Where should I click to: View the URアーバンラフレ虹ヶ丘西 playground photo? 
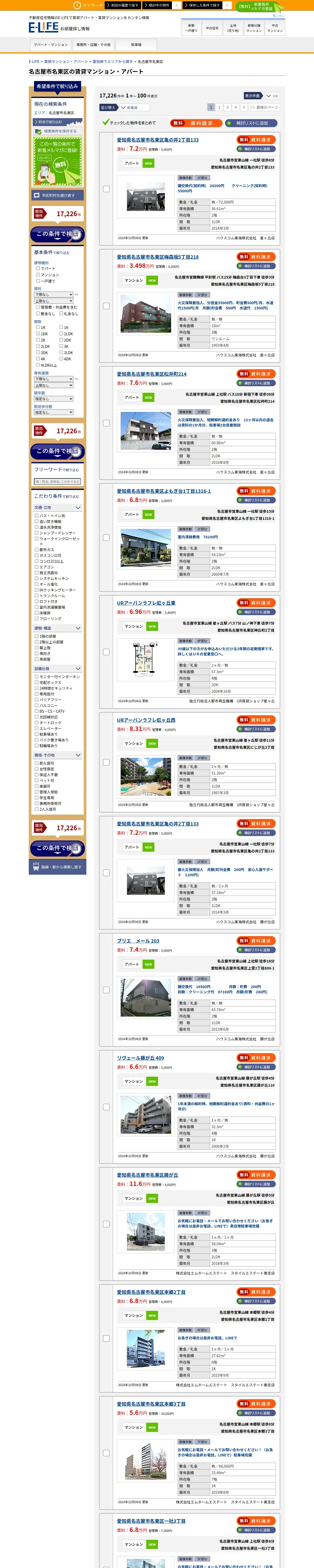(146, 777)
